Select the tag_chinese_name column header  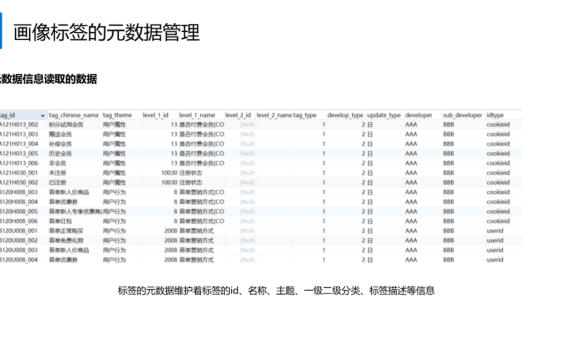(x=74, y=115)
